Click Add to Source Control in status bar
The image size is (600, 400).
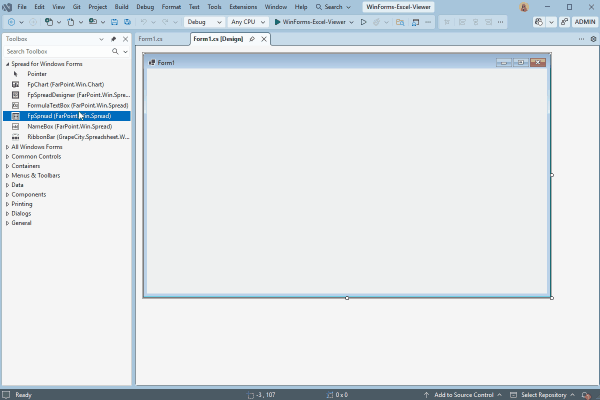click(x=463, y=395)
